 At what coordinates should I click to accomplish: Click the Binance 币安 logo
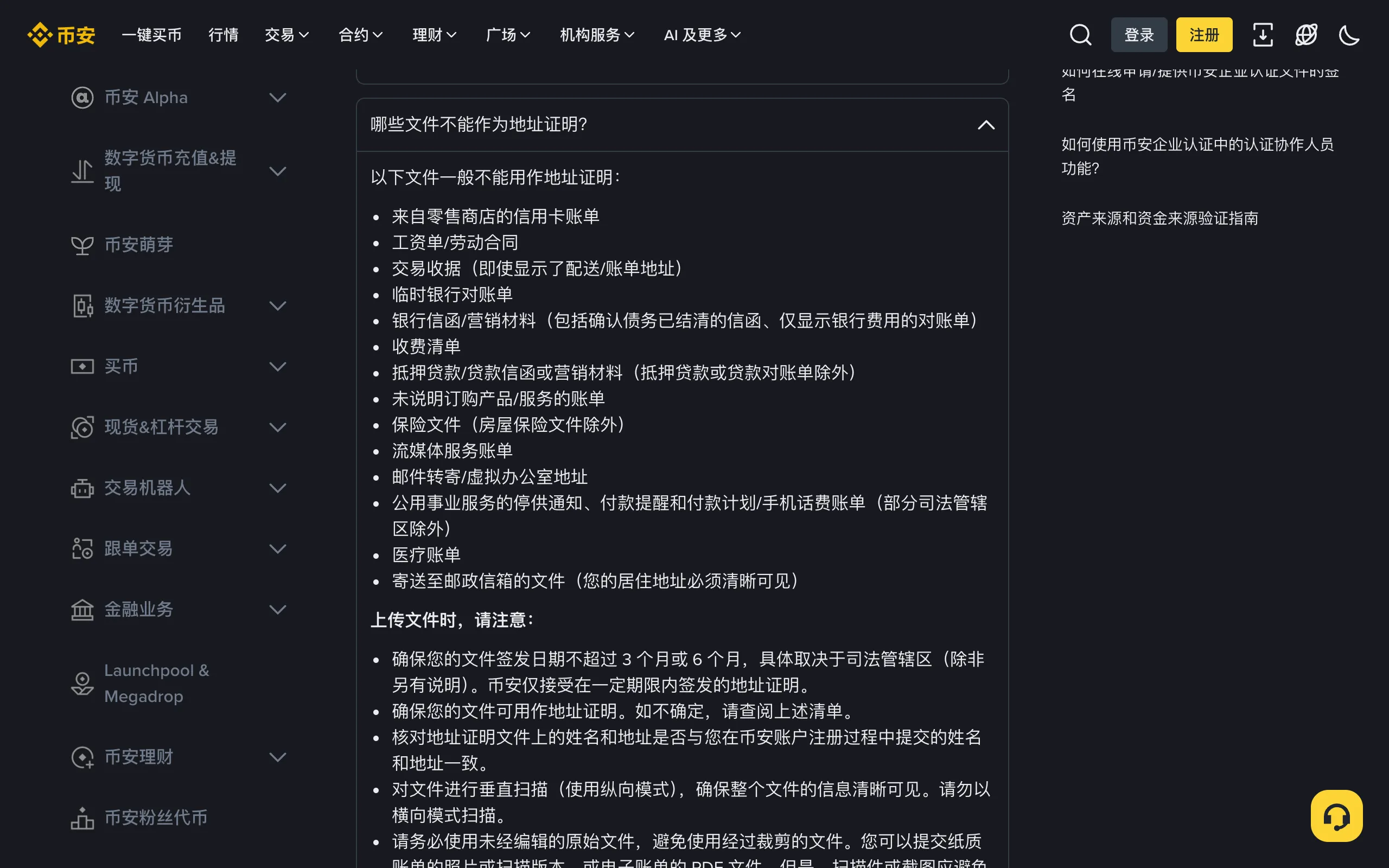point(61,35)
